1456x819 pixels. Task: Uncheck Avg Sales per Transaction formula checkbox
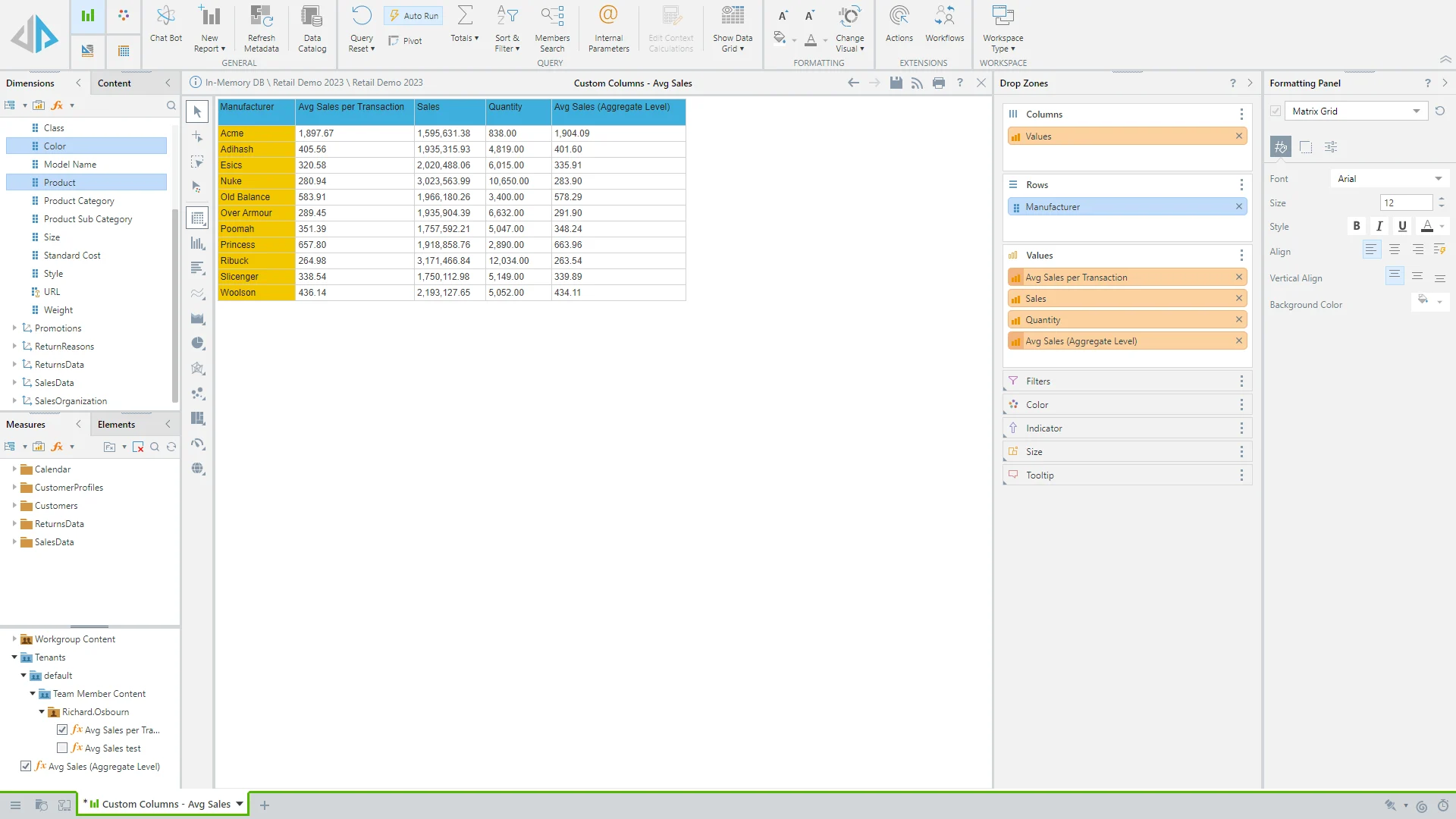62,730
